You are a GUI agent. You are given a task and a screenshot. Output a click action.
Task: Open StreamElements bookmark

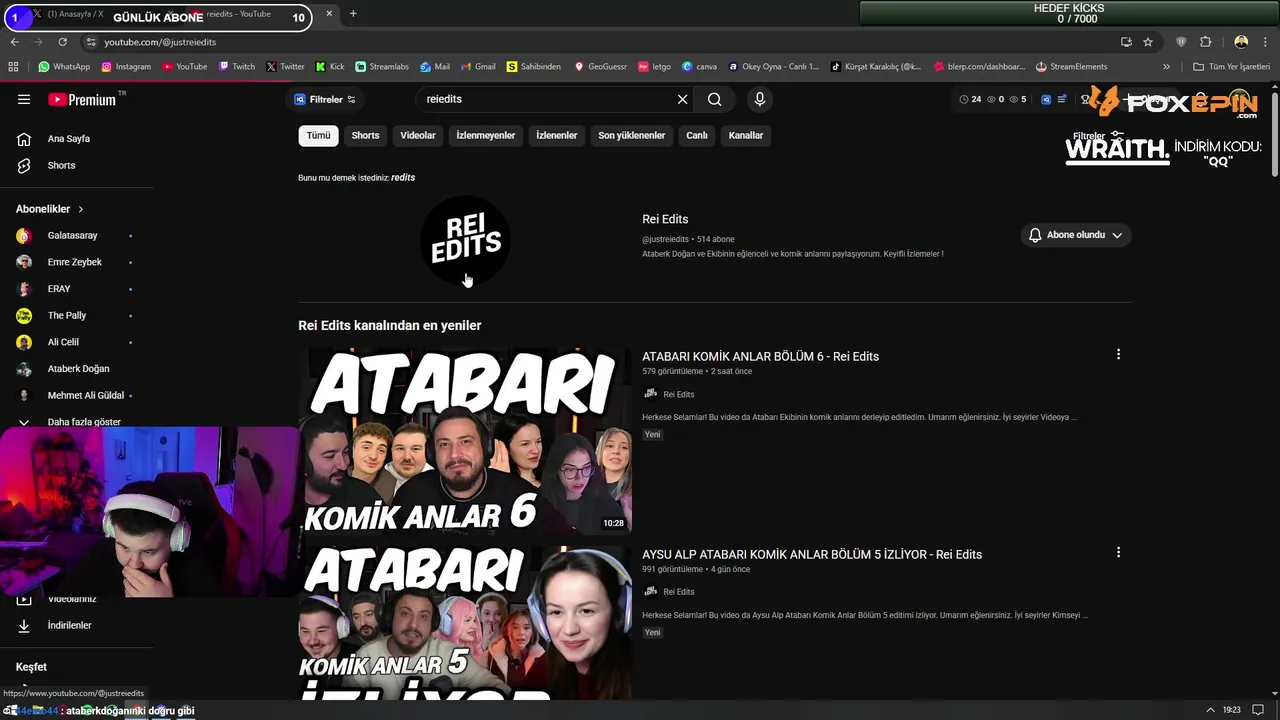coord(1071,67)
